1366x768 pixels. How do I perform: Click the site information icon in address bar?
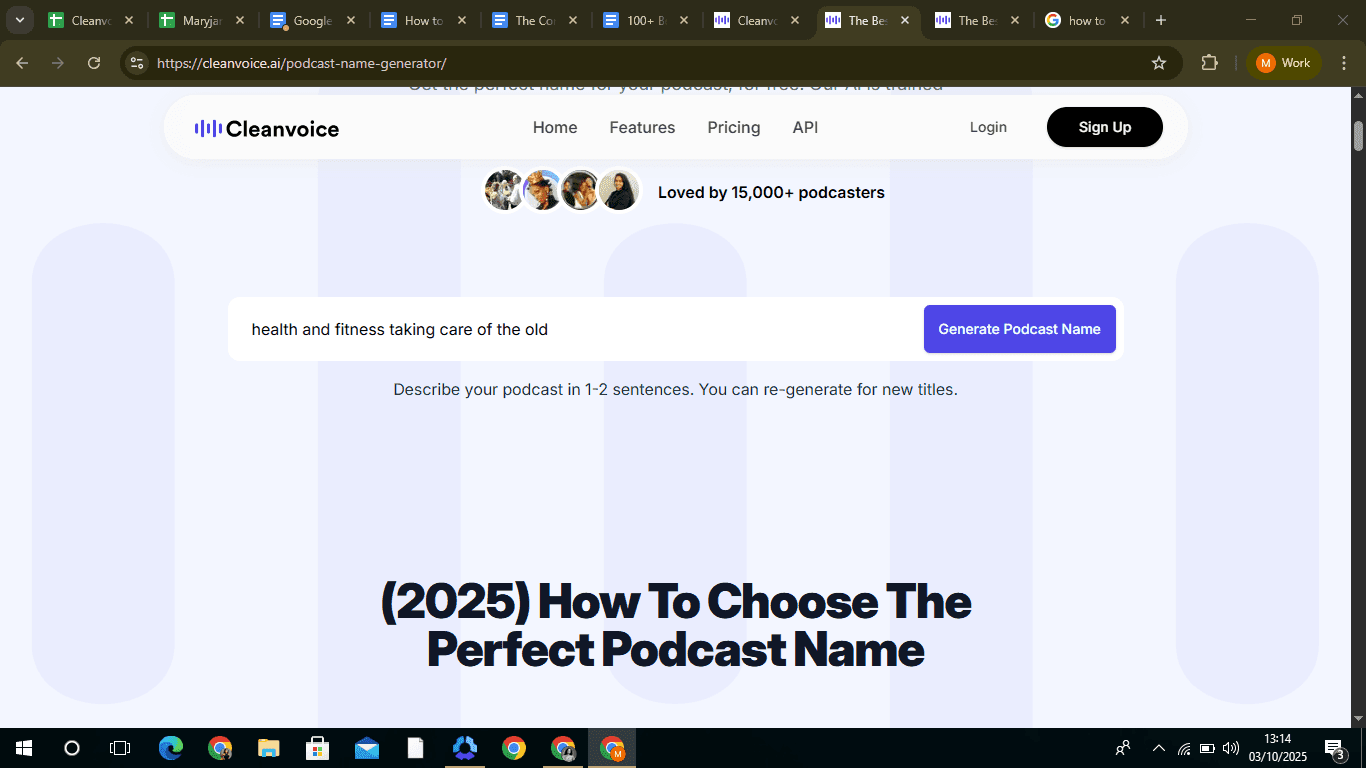click(138, 63)
